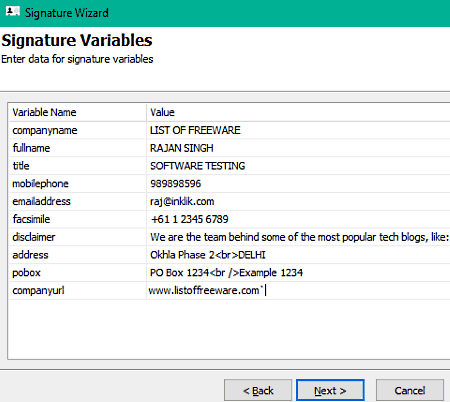Return with the Back button
This screenshot has height=402, width=450.
tap(258, 390)
